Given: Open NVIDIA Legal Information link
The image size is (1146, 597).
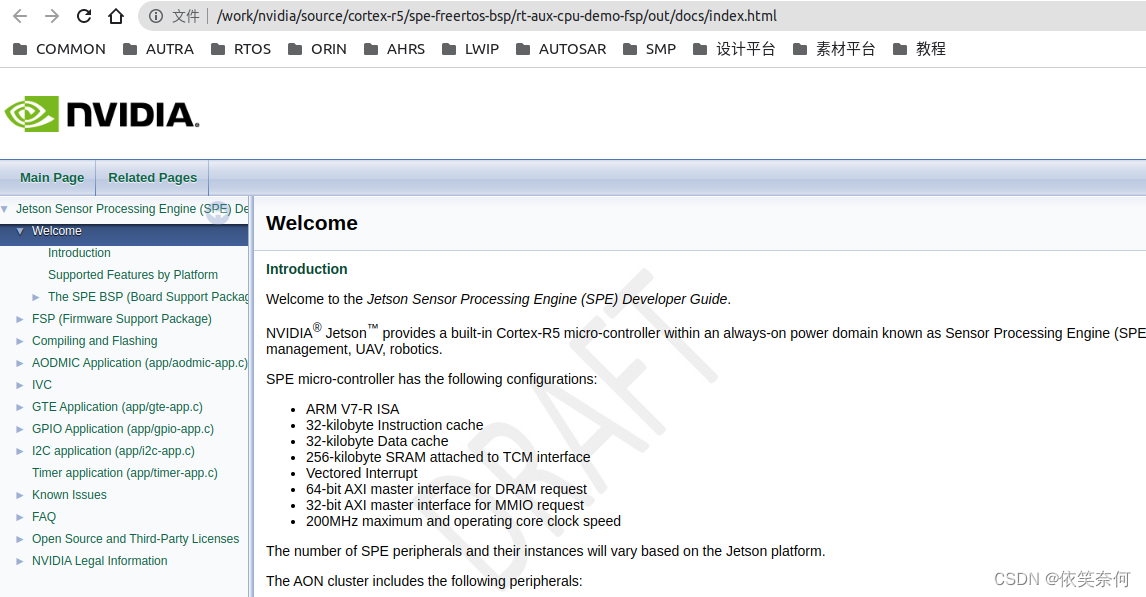Looking at the screenshot, I should 99,560.
